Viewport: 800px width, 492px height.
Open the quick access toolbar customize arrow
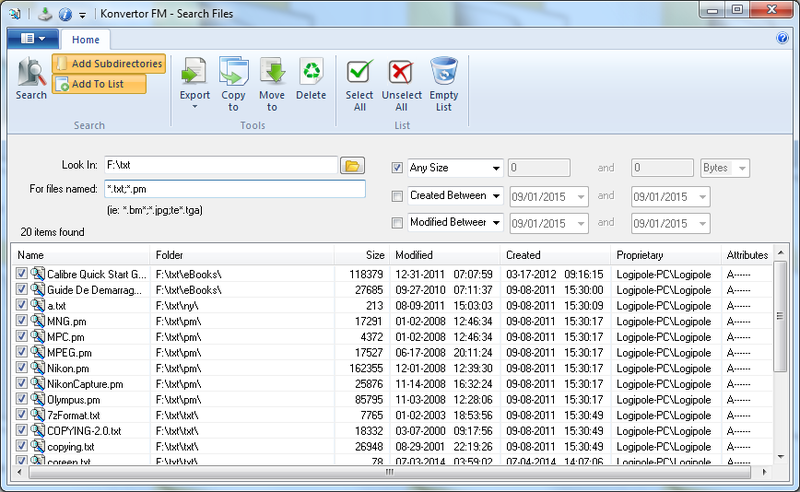[x=82, y=15]
